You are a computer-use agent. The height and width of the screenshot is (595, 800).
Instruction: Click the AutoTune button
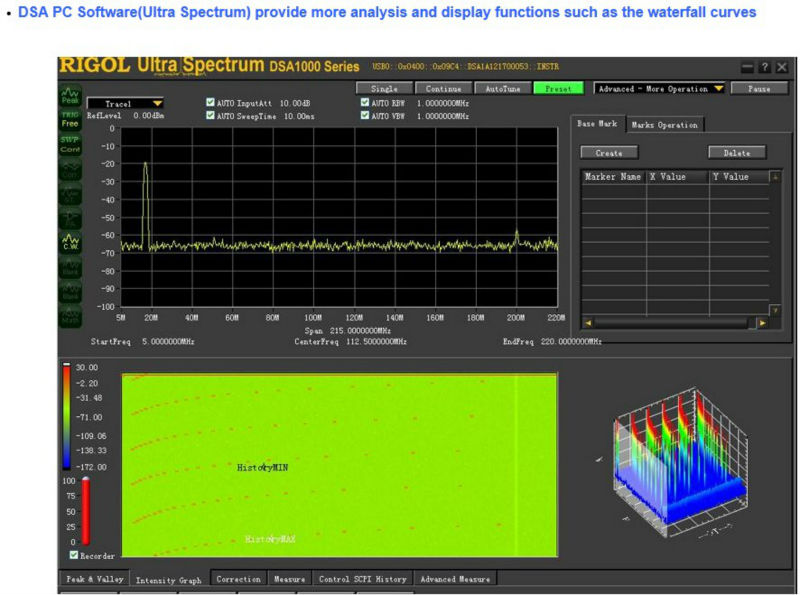[503, 89]
